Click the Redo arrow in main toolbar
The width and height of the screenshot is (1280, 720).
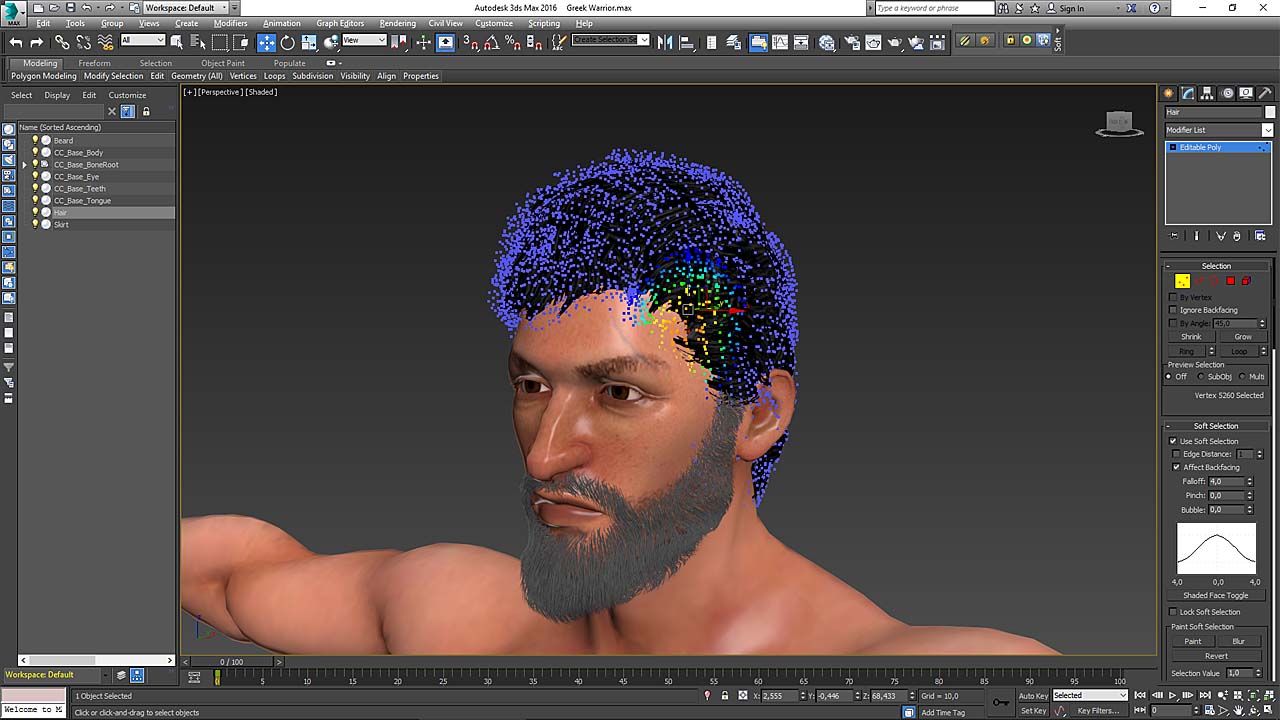[37, 42]
